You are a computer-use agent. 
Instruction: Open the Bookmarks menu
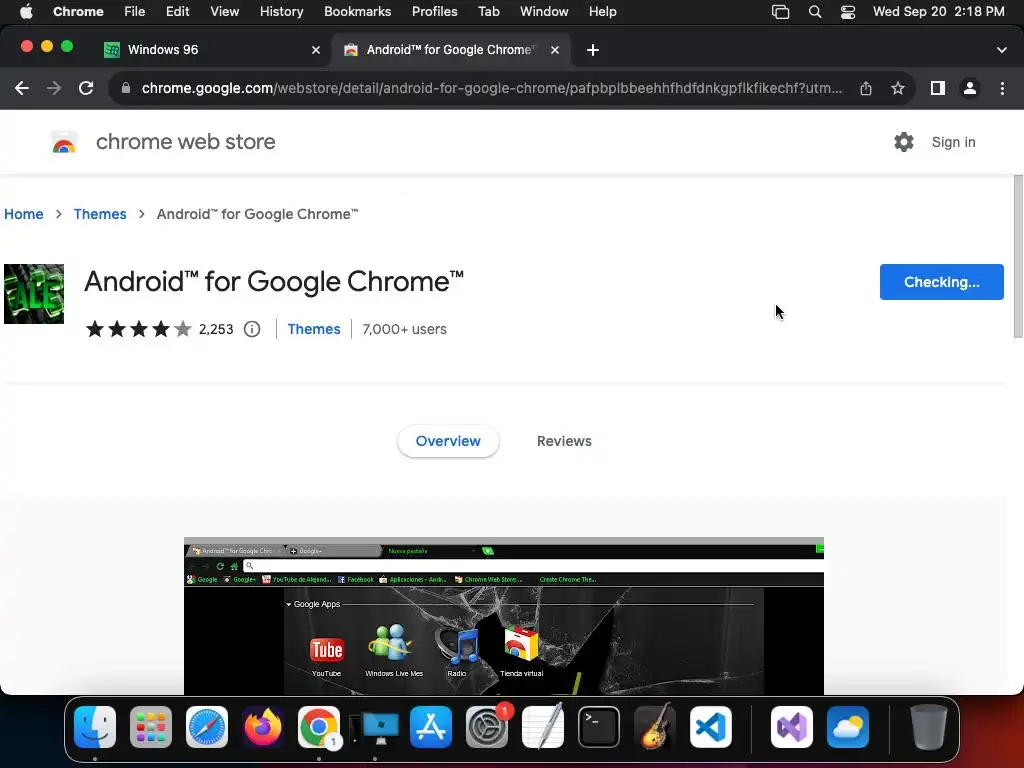[x=357, y=12]
